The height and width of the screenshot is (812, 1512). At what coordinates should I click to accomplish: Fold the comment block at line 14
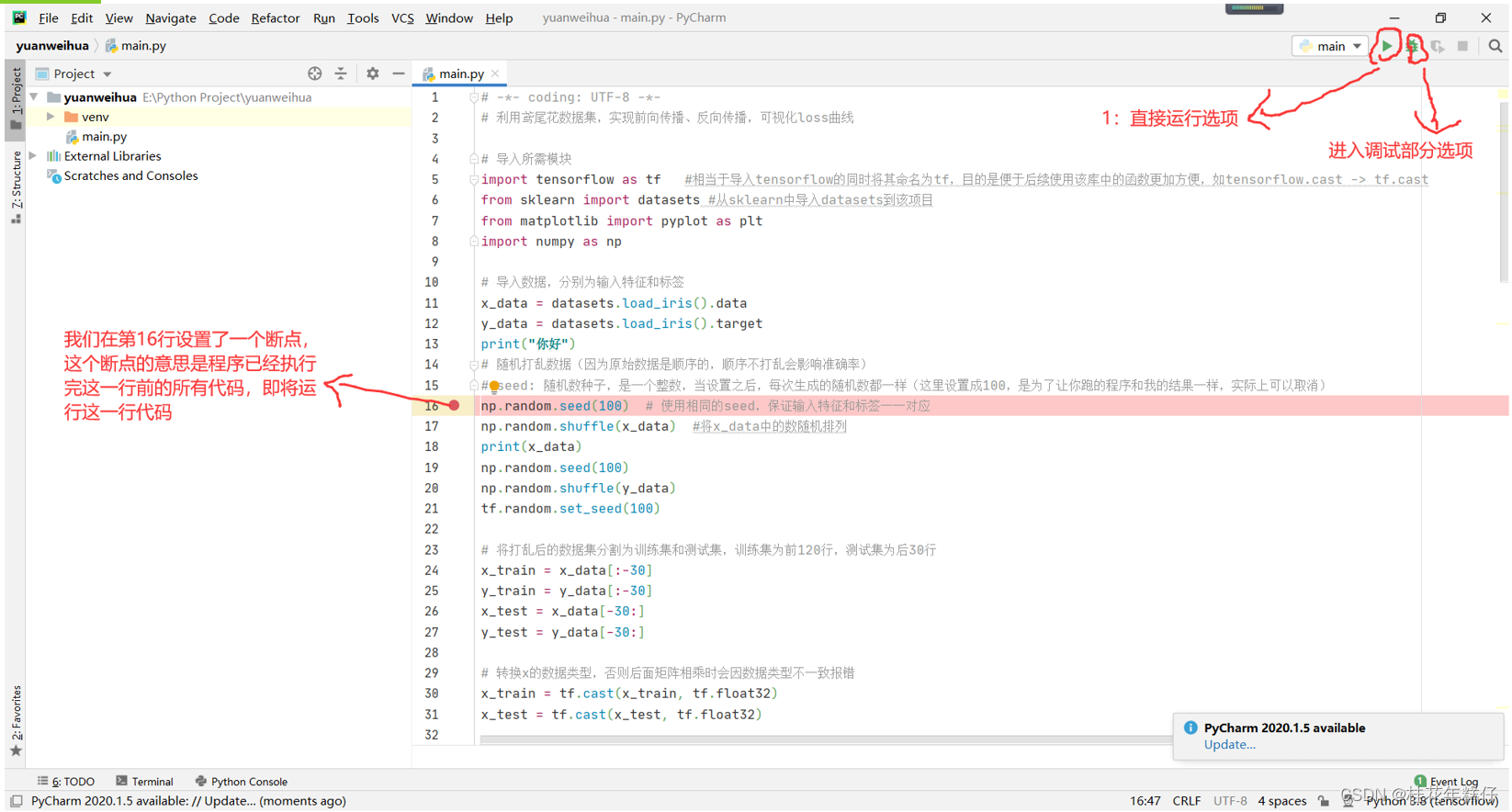coord(474,365)
